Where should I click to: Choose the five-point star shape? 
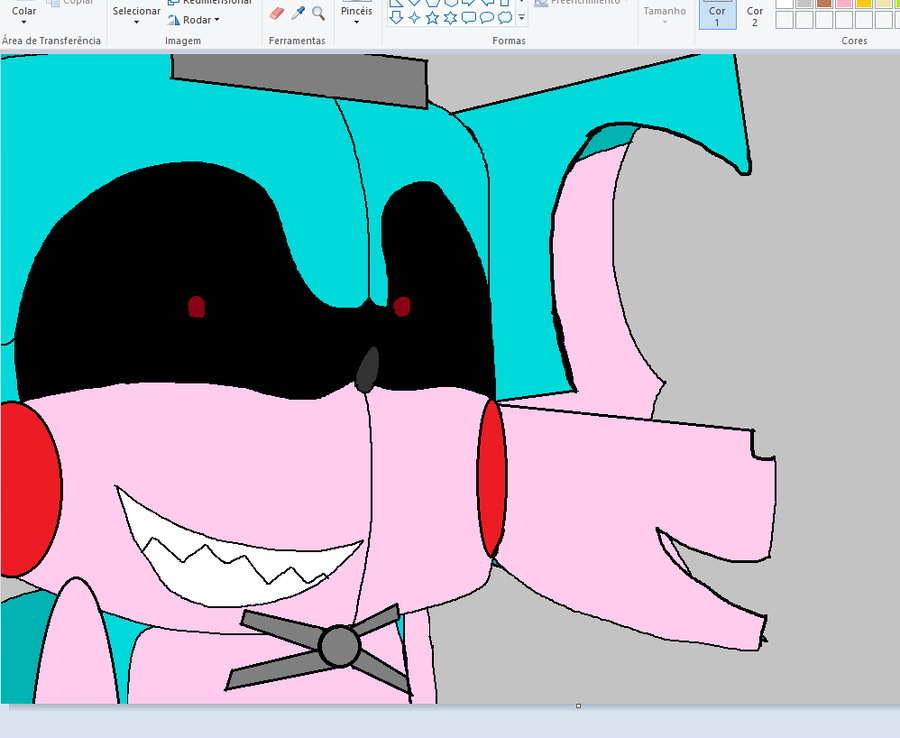(x=432, y=18)
